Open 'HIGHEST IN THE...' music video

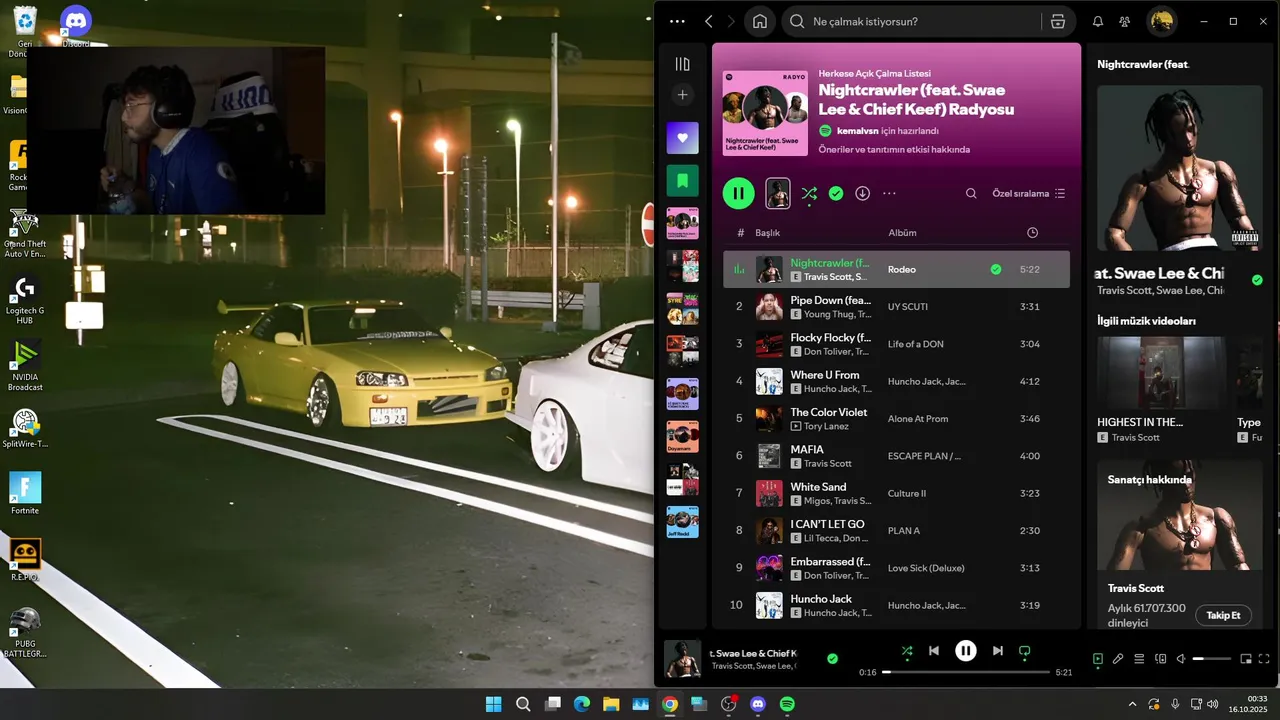coord(1161,390)
